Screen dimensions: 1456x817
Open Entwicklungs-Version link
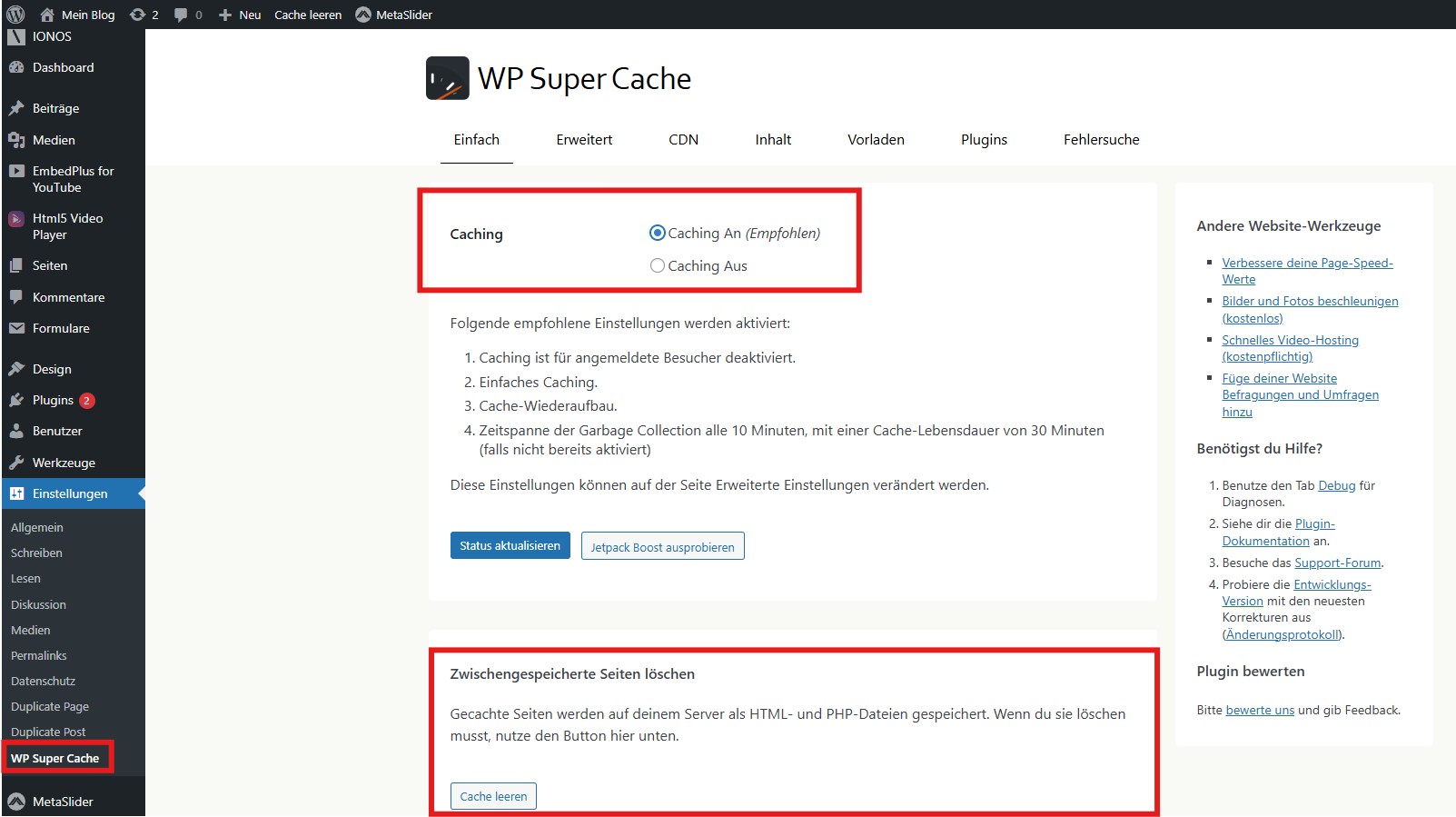tap(1296, 593)
